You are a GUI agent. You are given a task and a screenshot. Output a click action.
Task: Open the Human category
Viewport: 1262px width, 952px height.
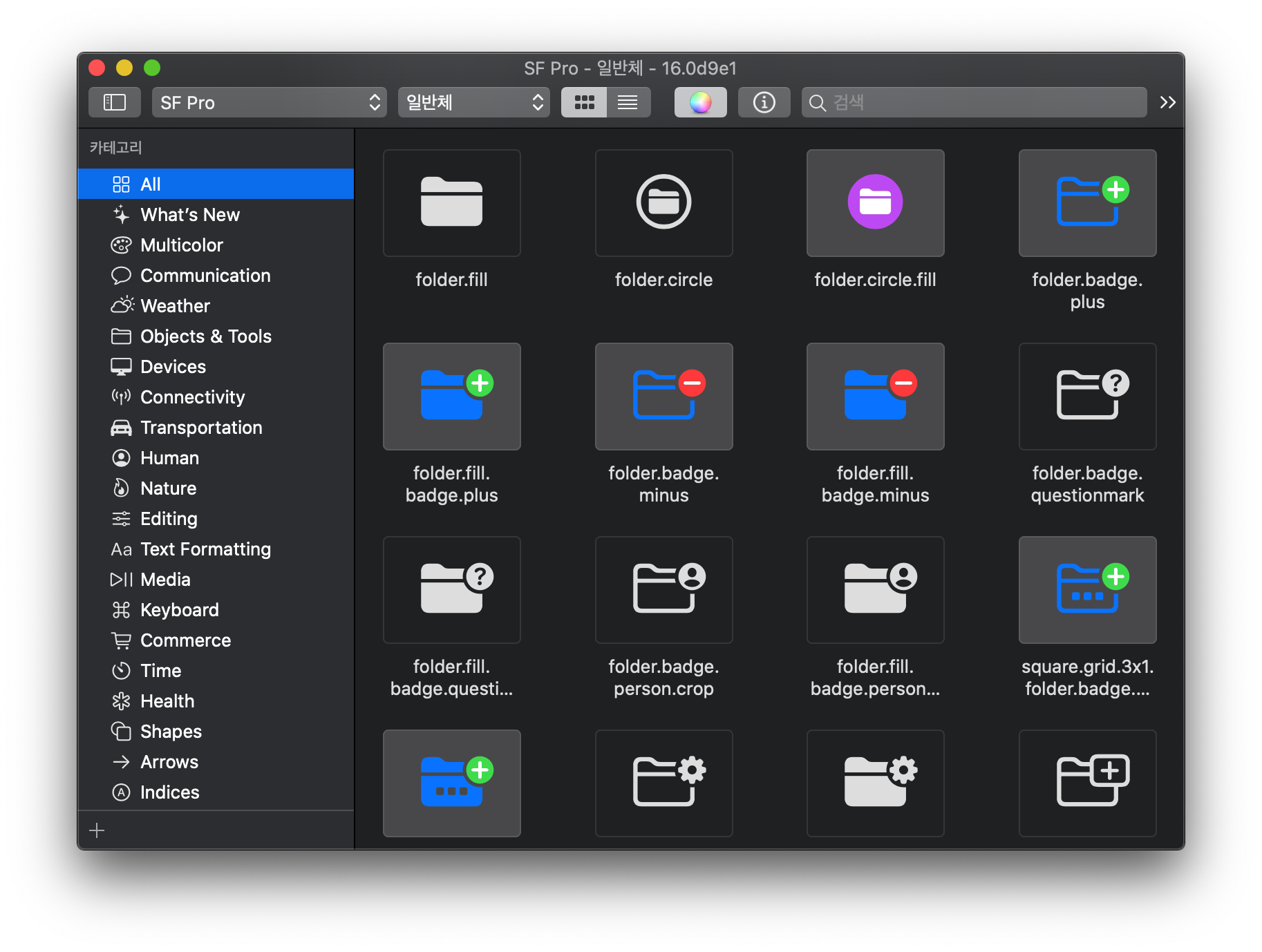click(216, 457)
